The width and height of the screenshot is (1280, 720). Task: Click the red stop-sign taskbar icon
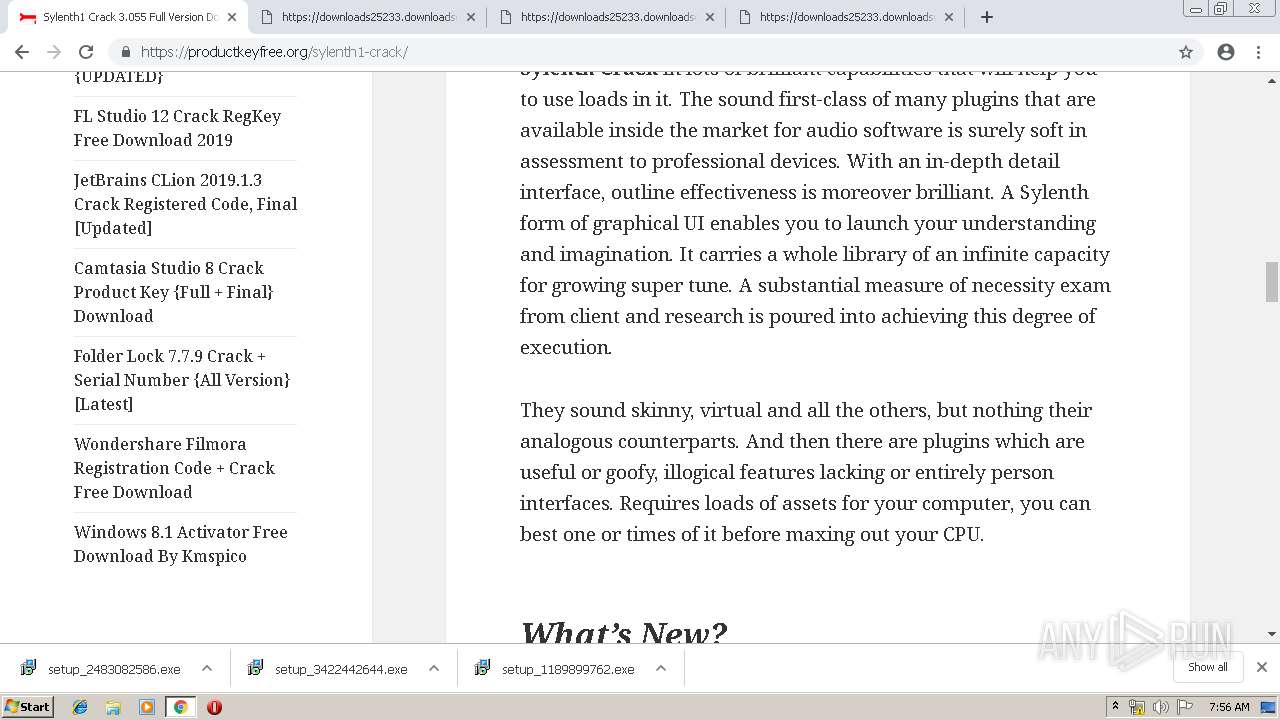pyautogui.click(x=214, y=707)
